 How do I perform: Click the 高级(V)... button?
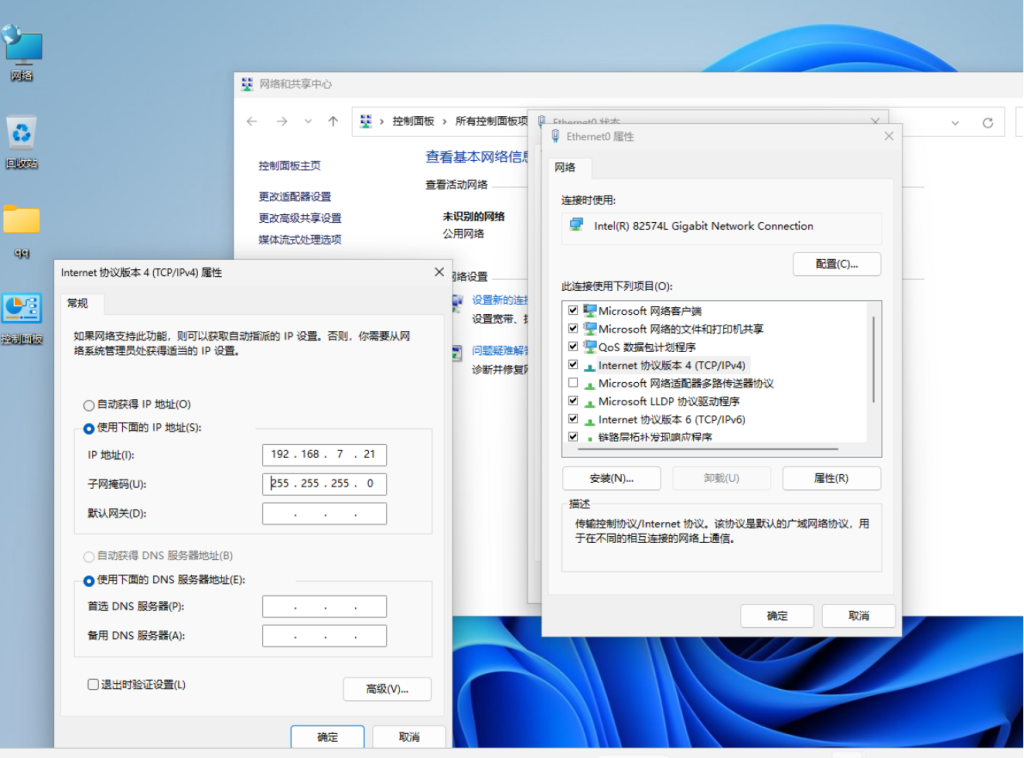(x=387, y=689)
